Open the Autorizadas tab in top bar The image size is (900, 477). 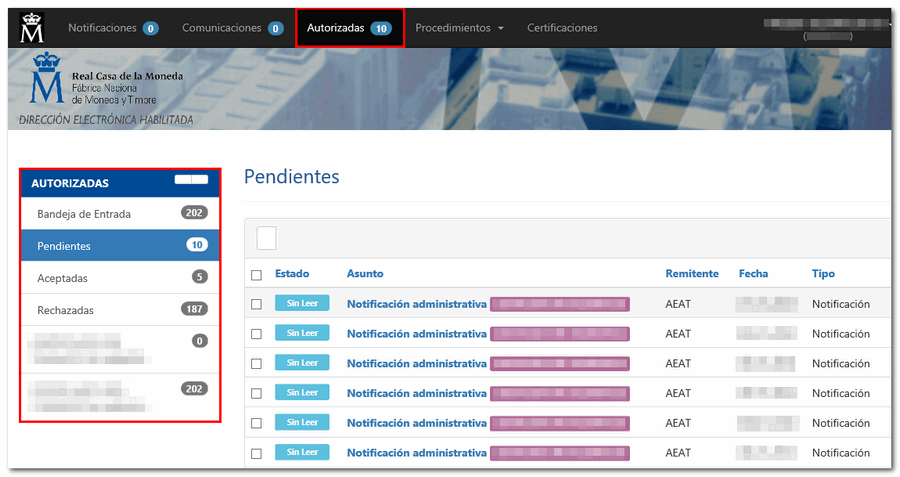[x=349, y=28]
